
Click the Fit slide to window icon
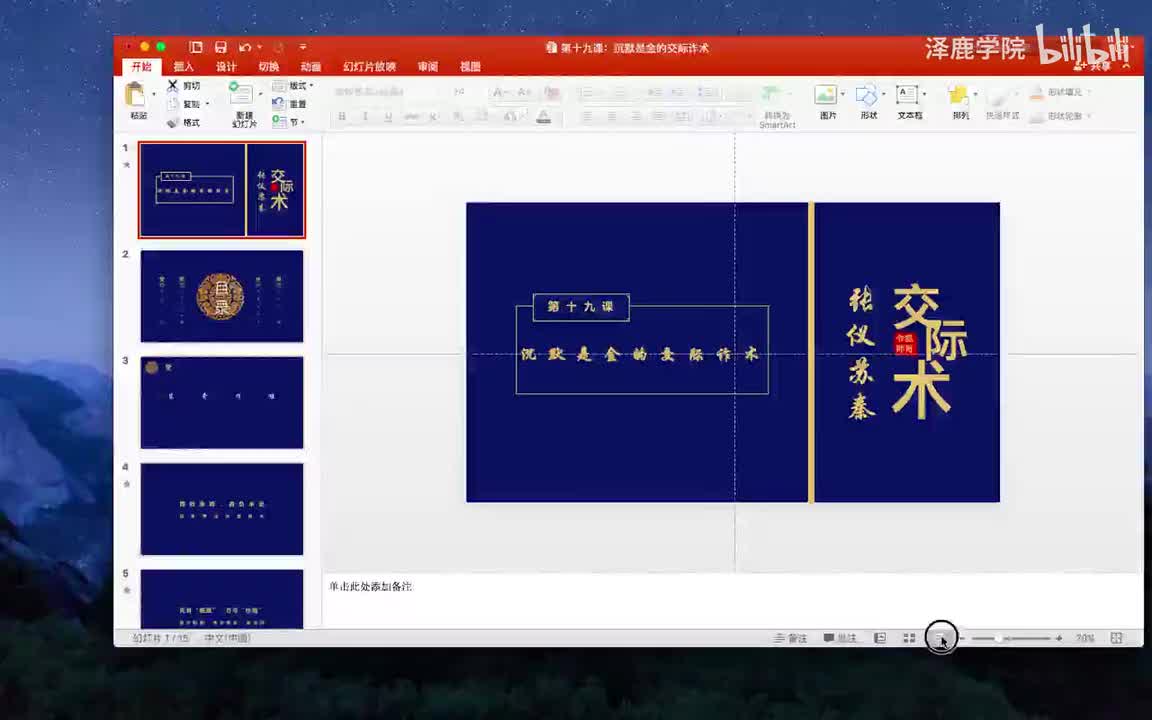(x=1117, y=638)
